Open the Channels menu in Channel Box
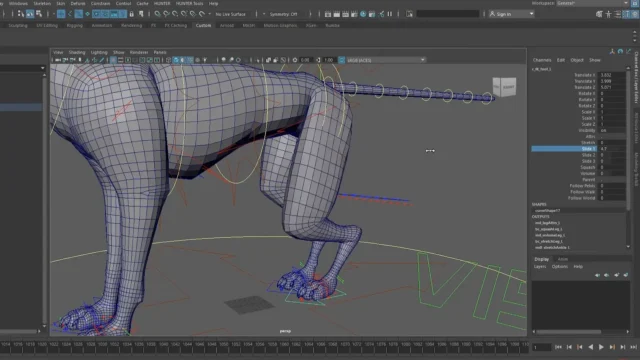This screenshot has width=640, height=360. [x=542, y=60]
